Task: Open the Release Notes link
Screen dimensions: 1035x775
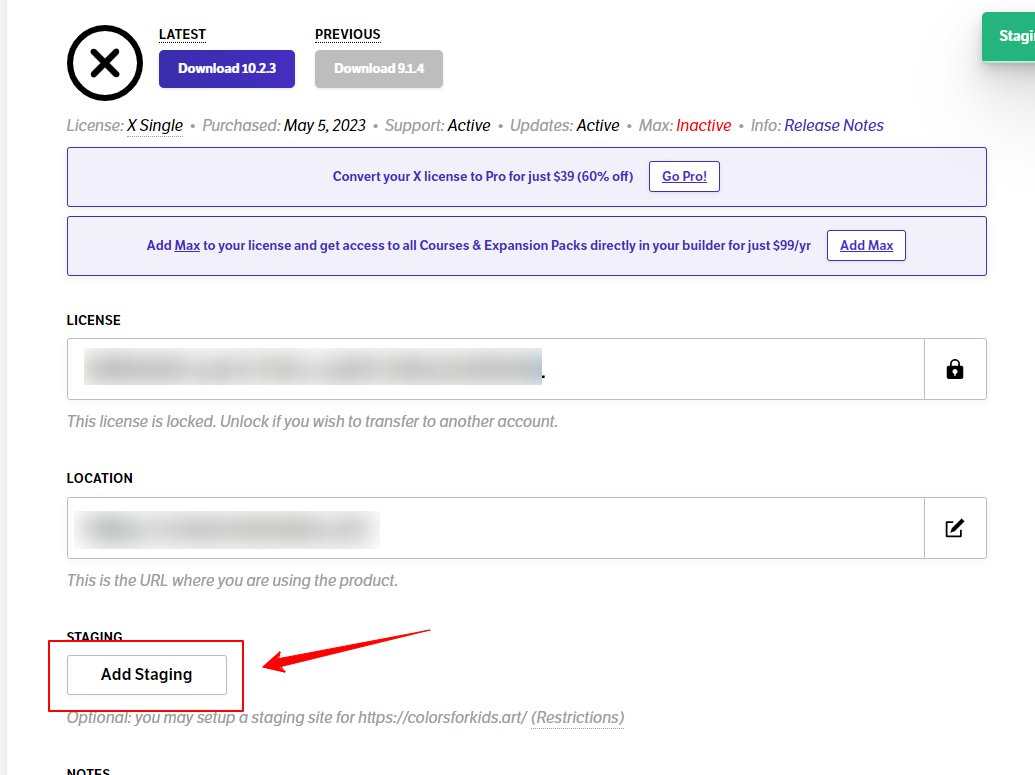Action: point(834,126)
